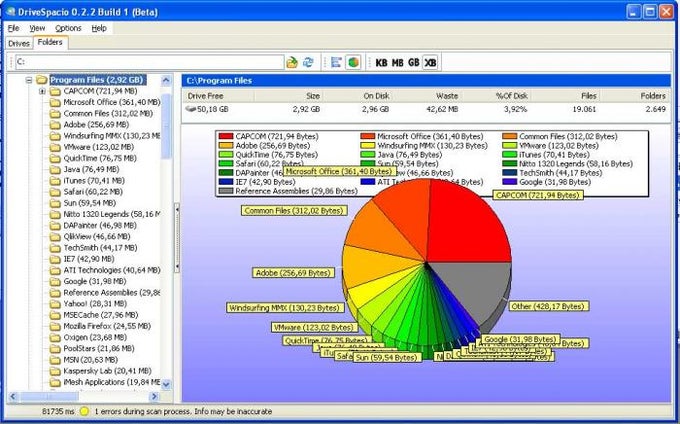Select the CAPCOM (721,94 MB) folder
680x424 pixels.
(100, 91)
